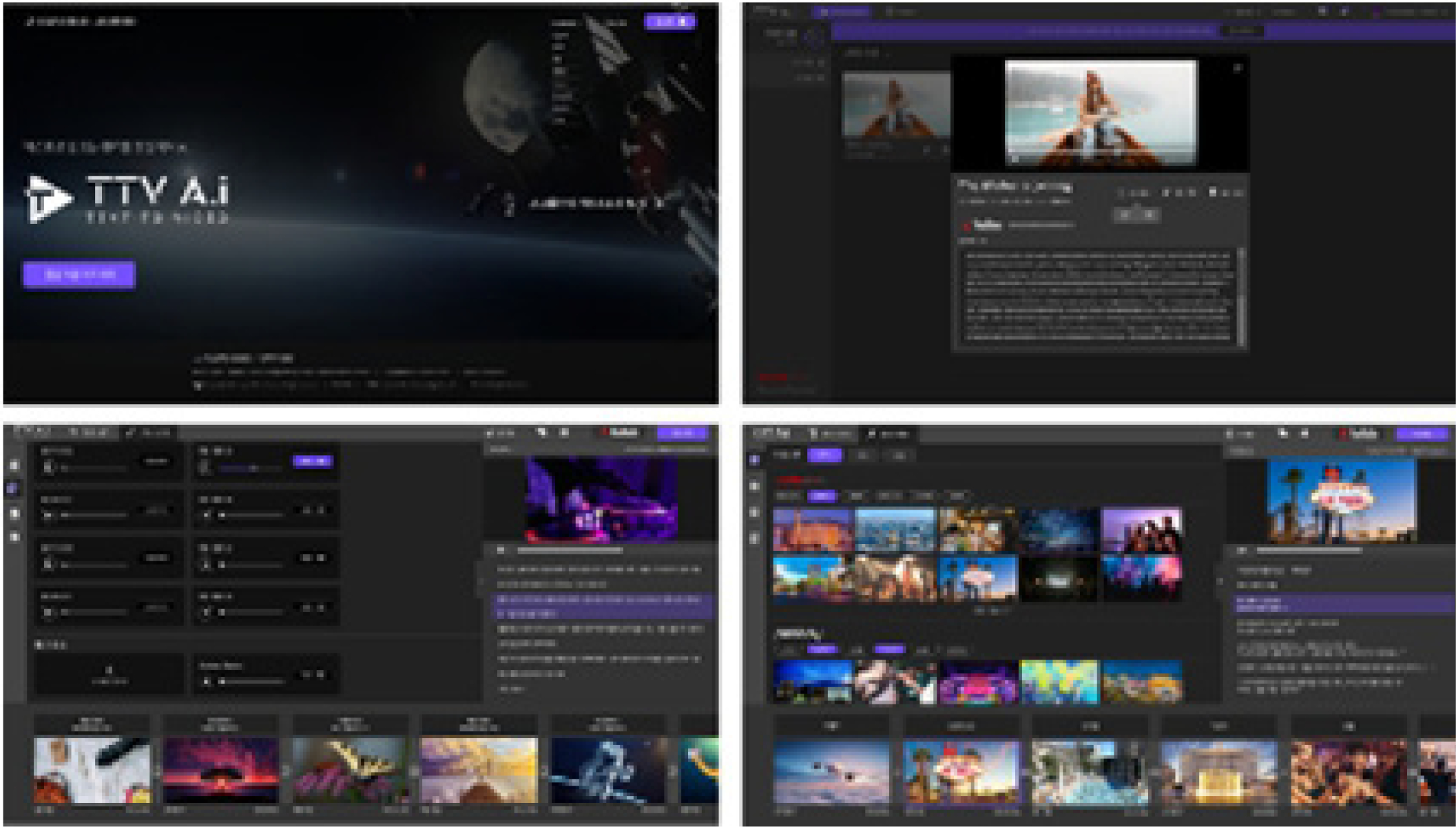Screen dimensions: 1456x827
Task: Switch to the purple highlighted tab above the Las Vegas image search results
Action: [x=824, y=455]
